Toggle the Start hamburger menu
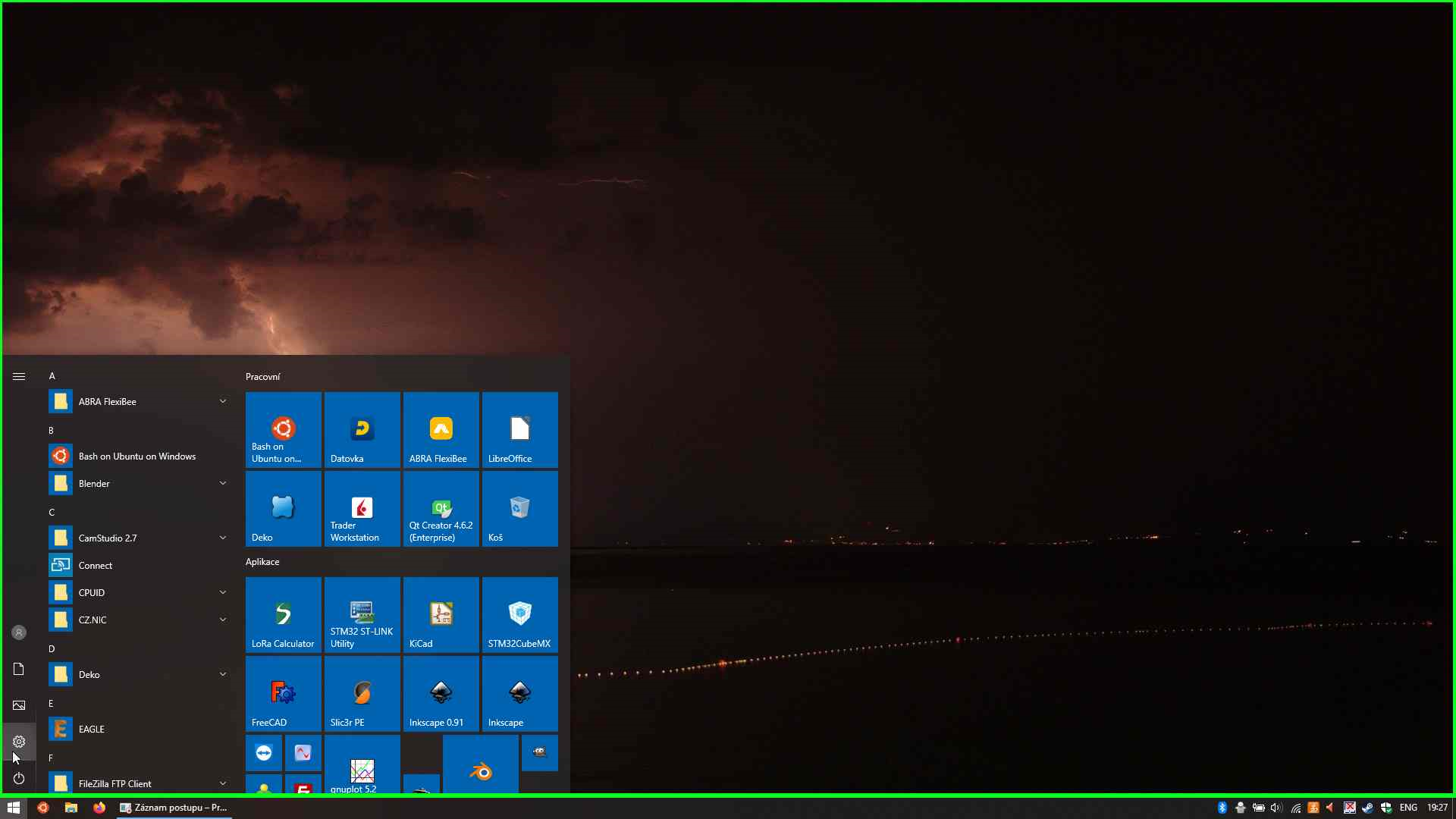Image resolution: width=1456 pixels, height=819 pixels. click(19, 376)
